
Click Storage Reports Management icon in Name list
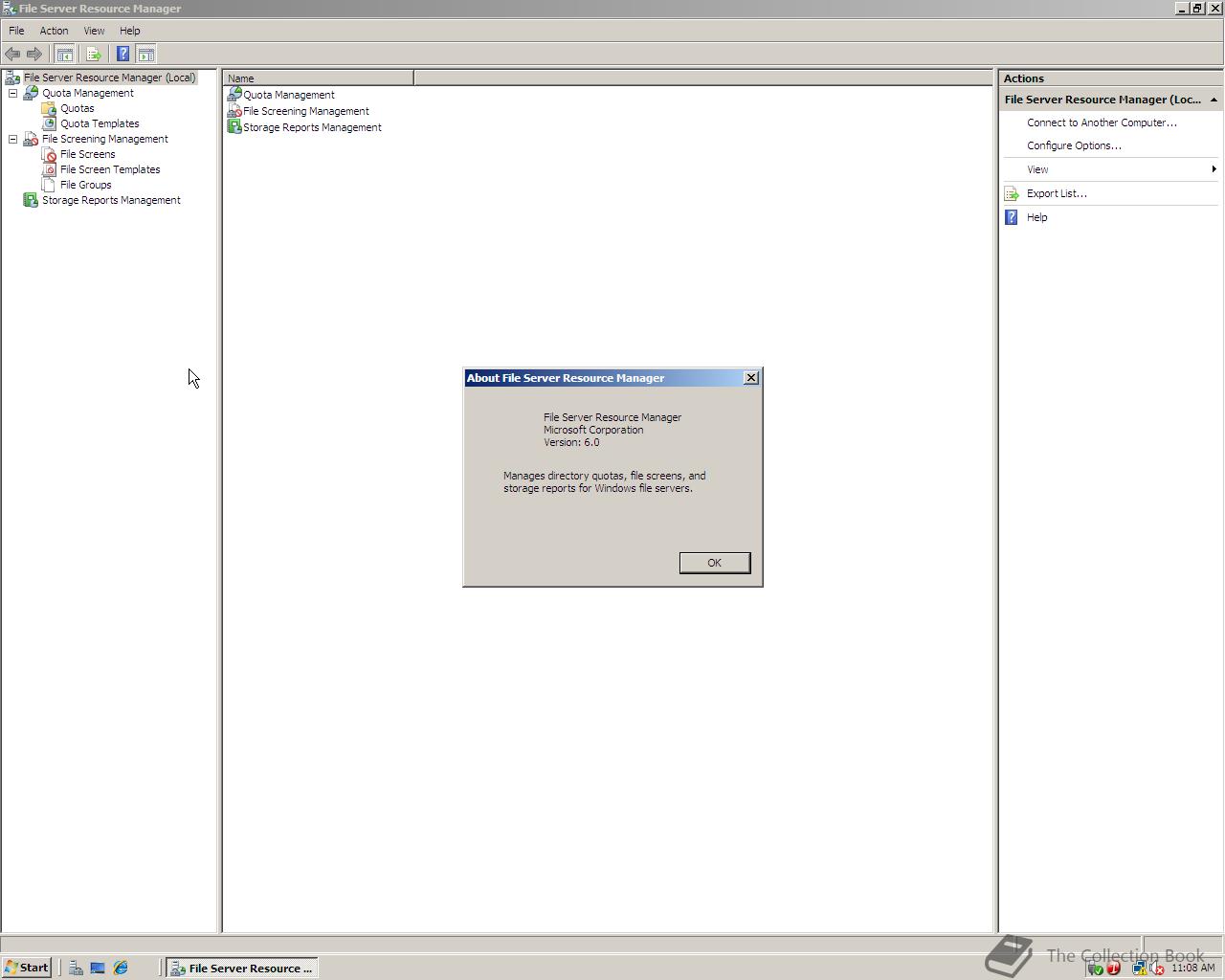234,126
